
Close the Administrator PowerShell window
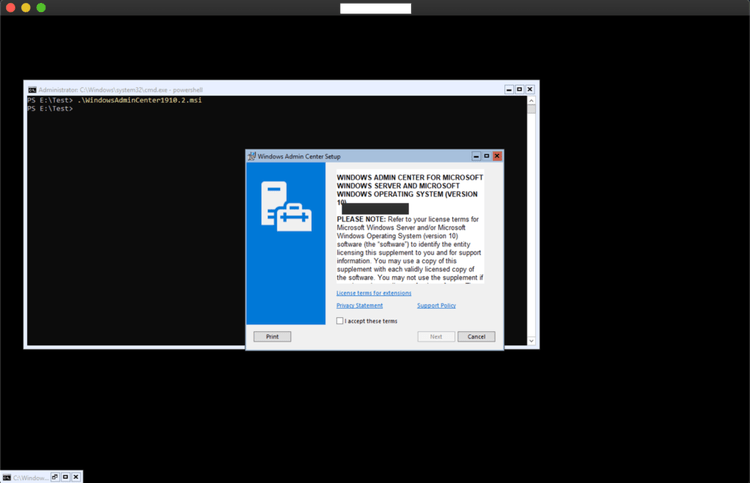(530, 89)
